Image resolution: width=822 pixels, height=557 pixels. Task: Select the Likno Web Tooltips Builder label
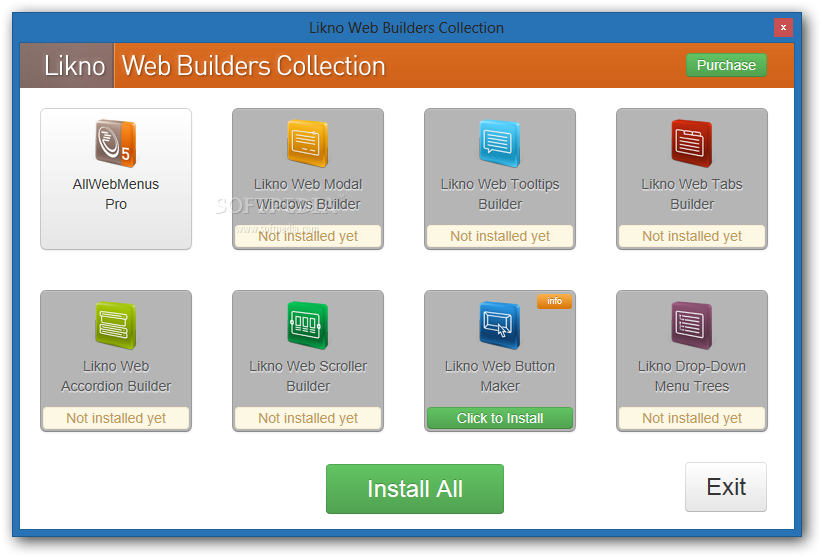tap(500, 194)
